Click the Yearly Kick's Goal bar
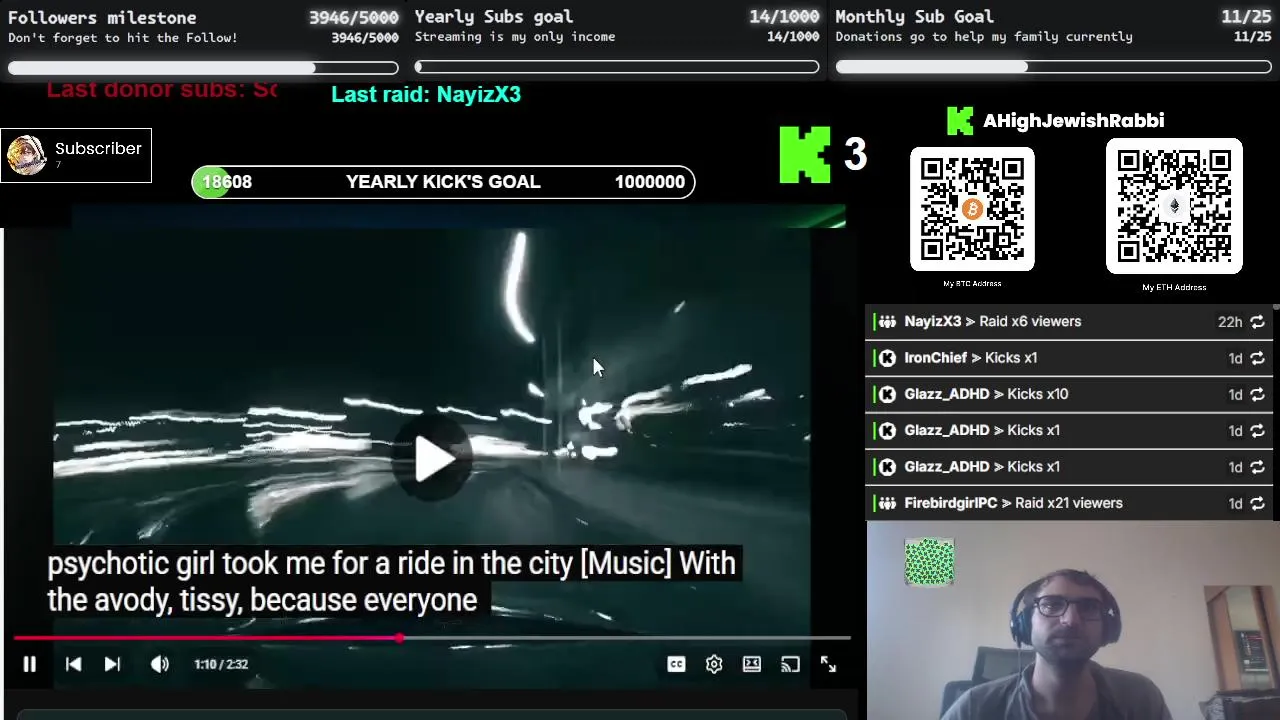The height and width of the screenshot is (720, 1280). click(443, 182)
